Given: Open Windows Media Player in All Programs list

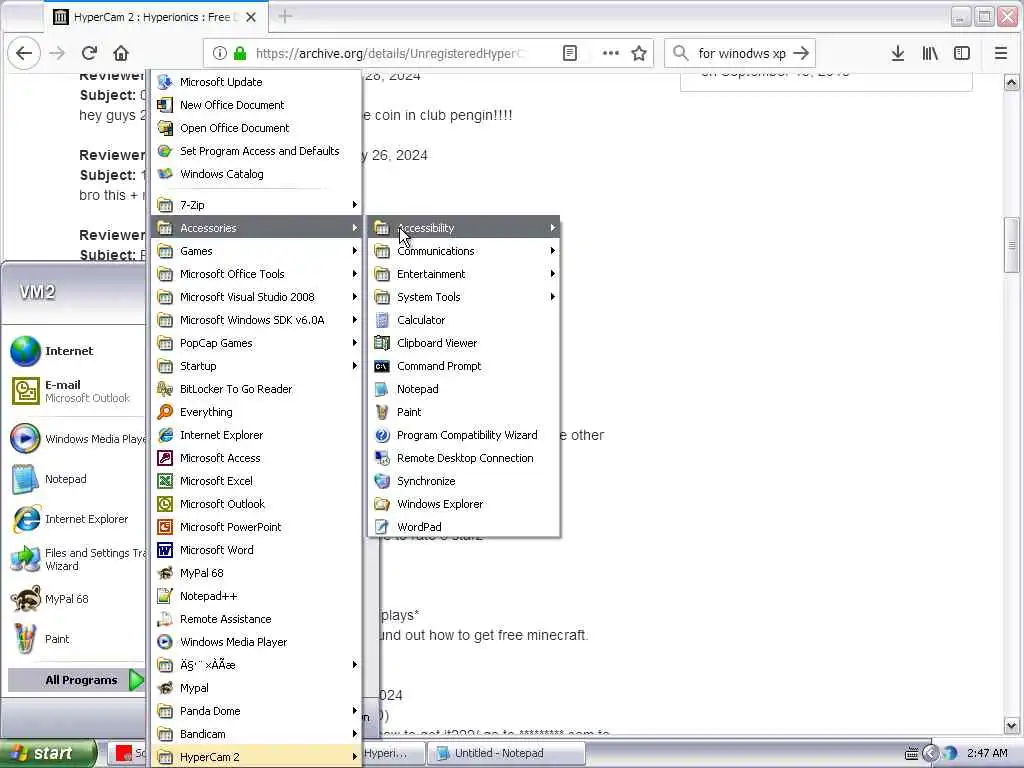Looking at the screenshot, I should 257,641.
